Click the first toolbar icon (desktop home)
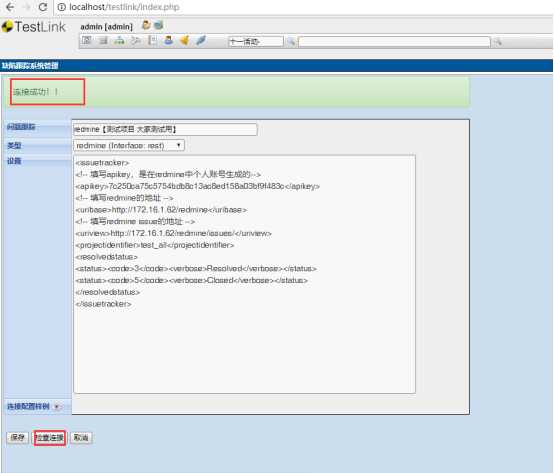This screenshot has height=473, width=554. click(x=87, y=40)
